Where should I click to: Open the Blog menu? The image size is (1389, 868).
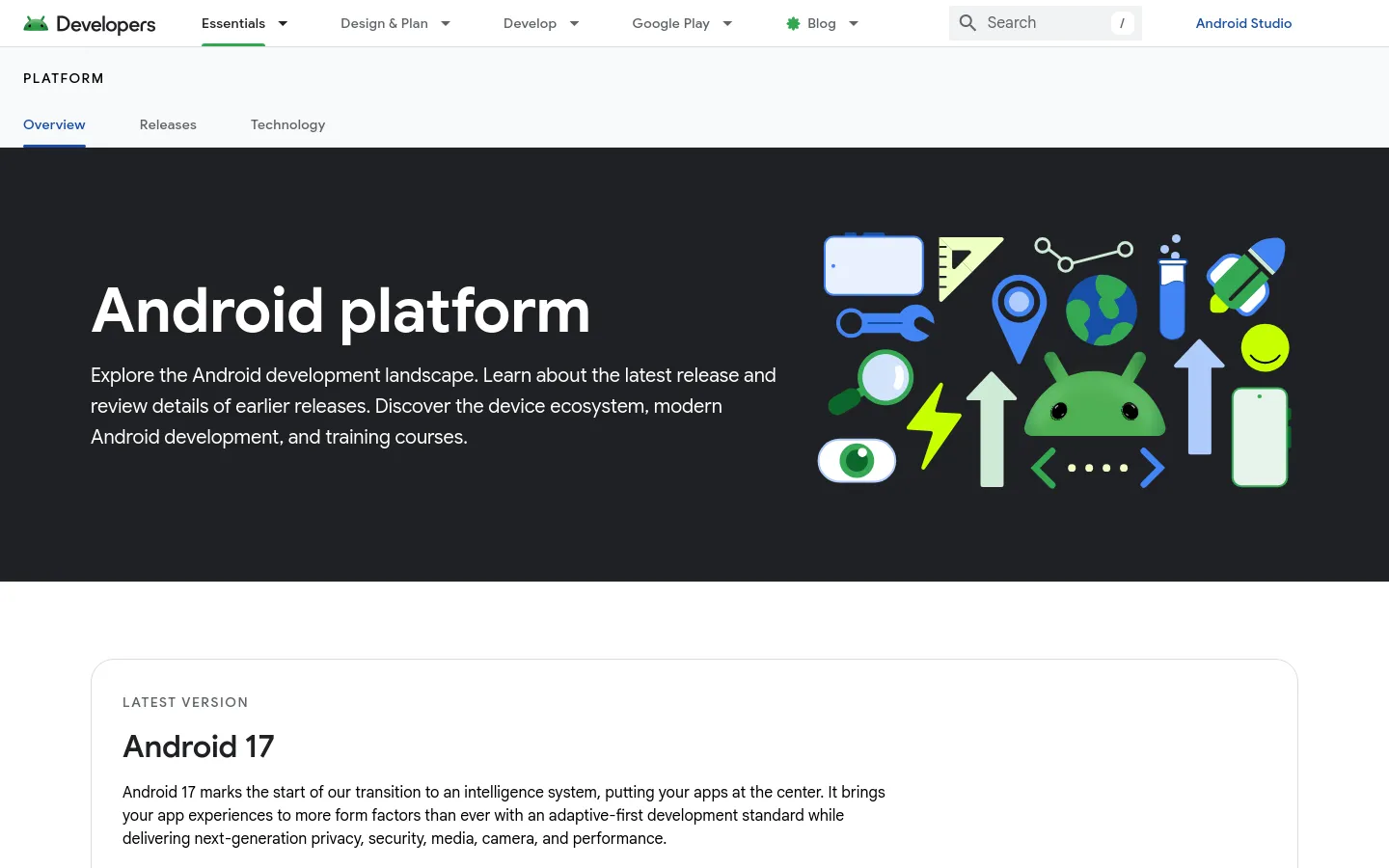(822, 23)
